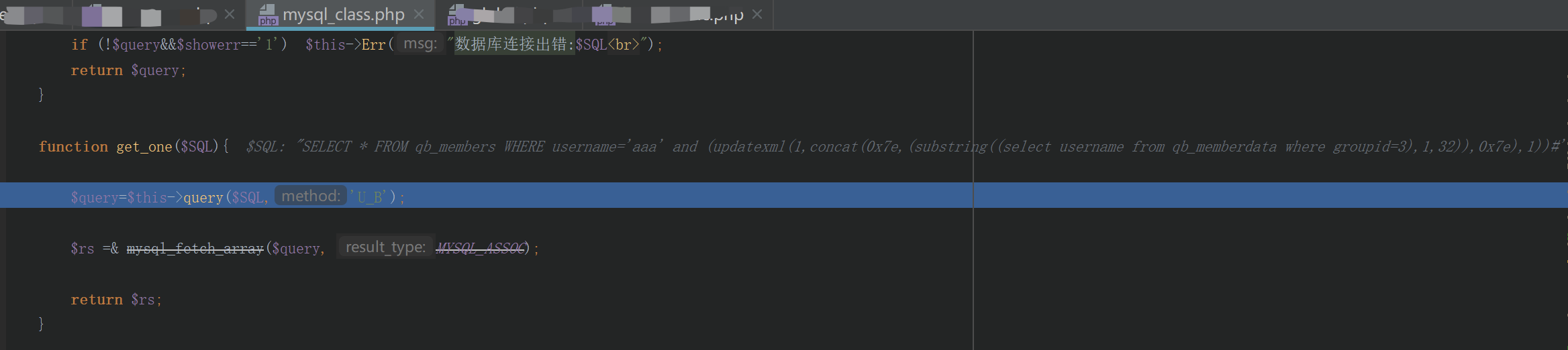
Task: Click the PHP icon on the third tab
Action: (457, 15)
